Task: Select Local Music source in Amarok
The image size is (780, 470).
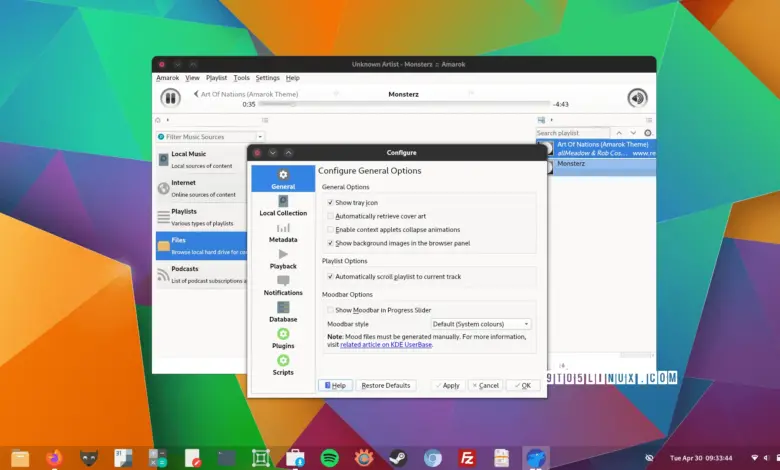Action: click(201, 160)
